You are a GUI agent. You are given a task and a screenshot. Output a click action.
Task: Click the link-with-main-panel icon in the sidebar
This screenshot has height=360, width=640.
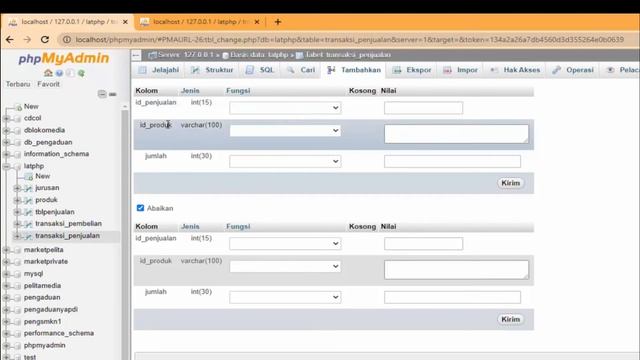point(113,94)
